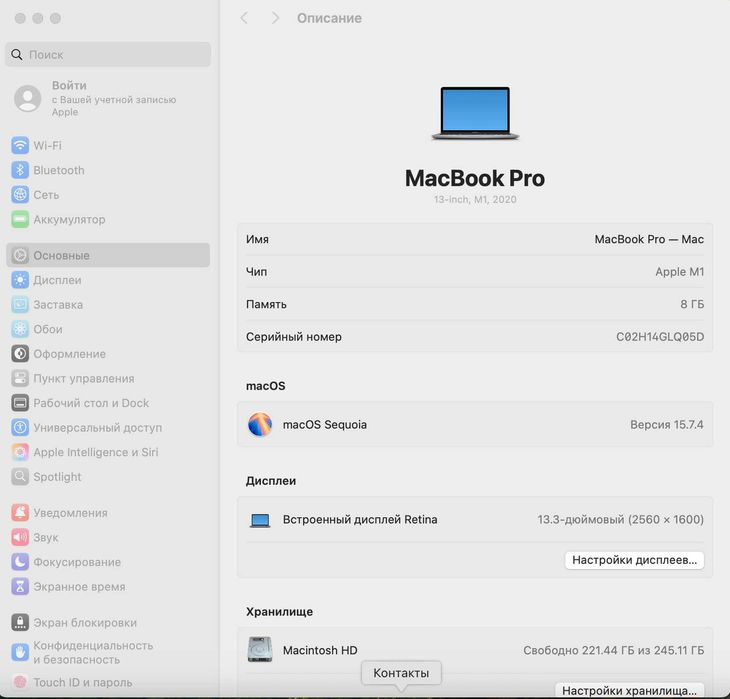Open the Apple Intelligence и Siri icon
This screenshot has width=730, height=699.
[x=20, y=452]
